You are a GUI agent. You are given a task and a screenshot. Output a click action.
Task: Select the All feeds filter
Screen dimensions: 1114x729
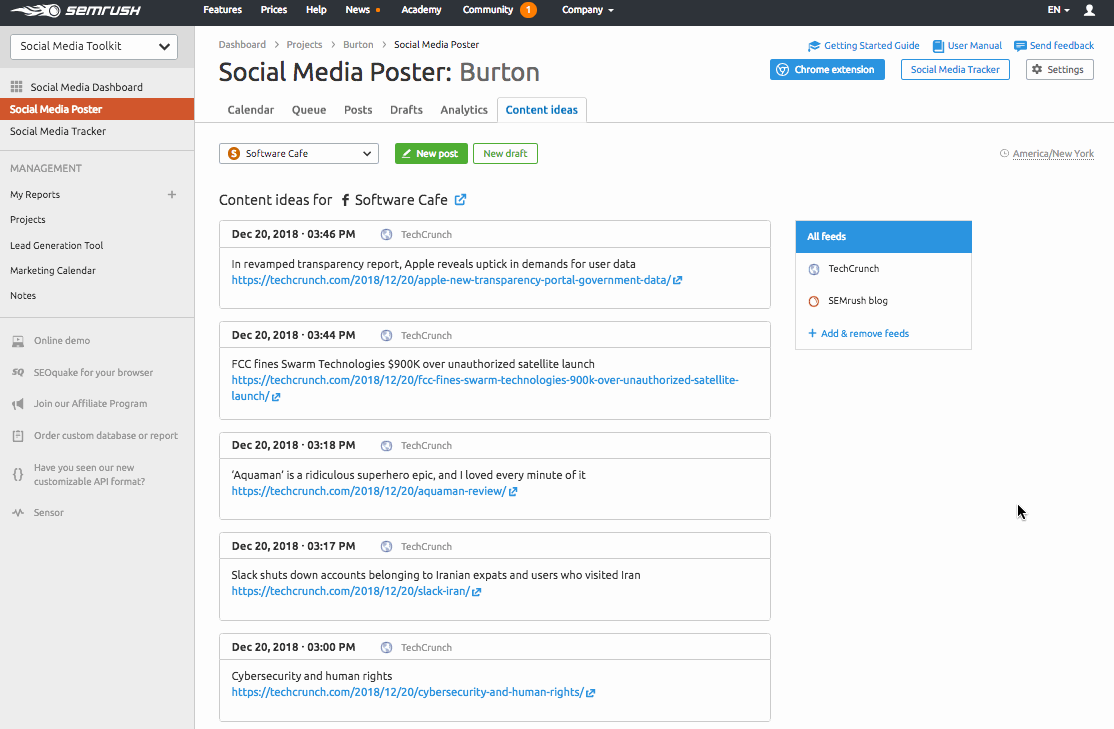[883, 237]
